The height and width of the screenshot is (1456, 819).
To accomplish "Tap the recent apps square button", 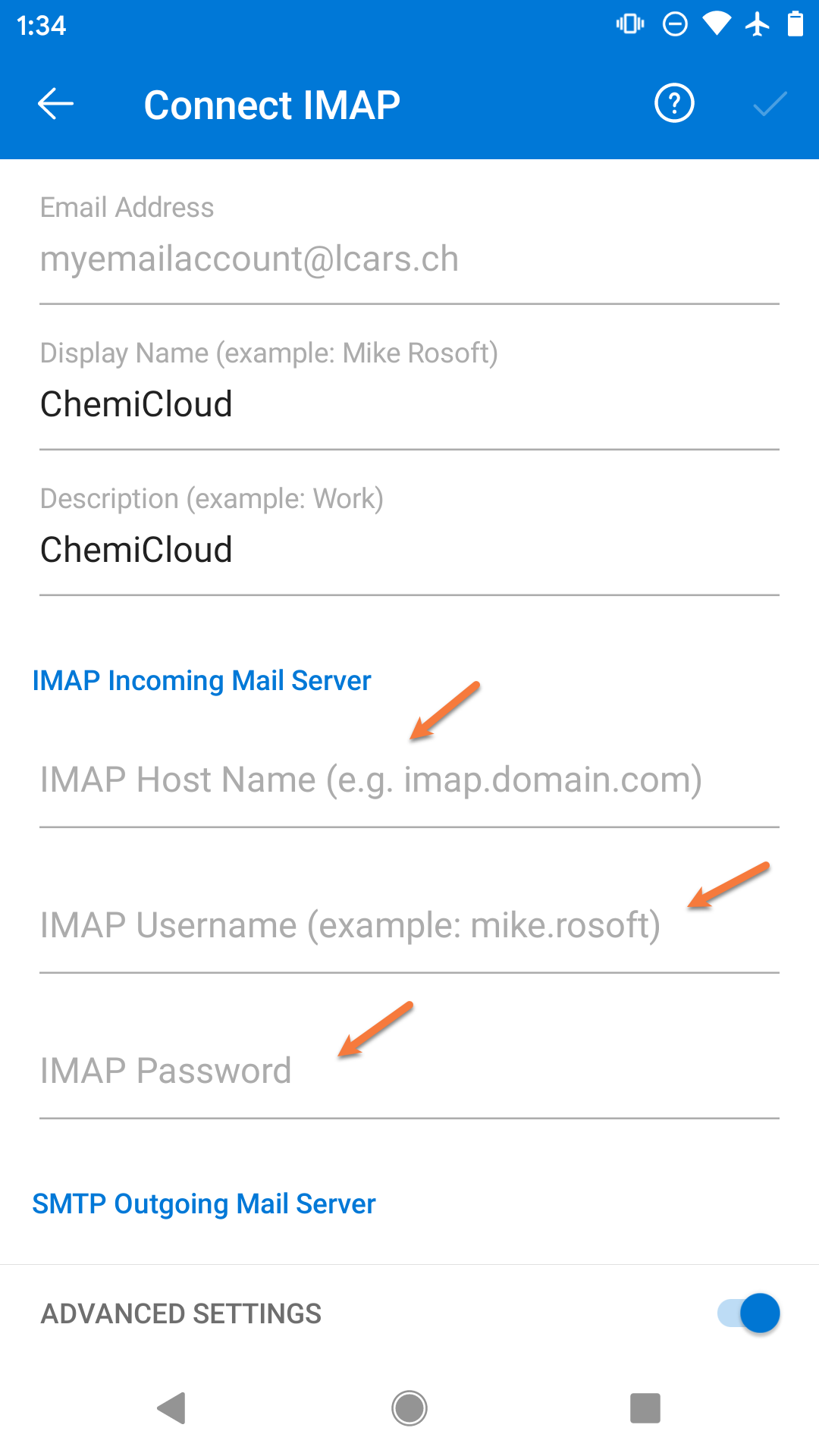I will 646,1408.
